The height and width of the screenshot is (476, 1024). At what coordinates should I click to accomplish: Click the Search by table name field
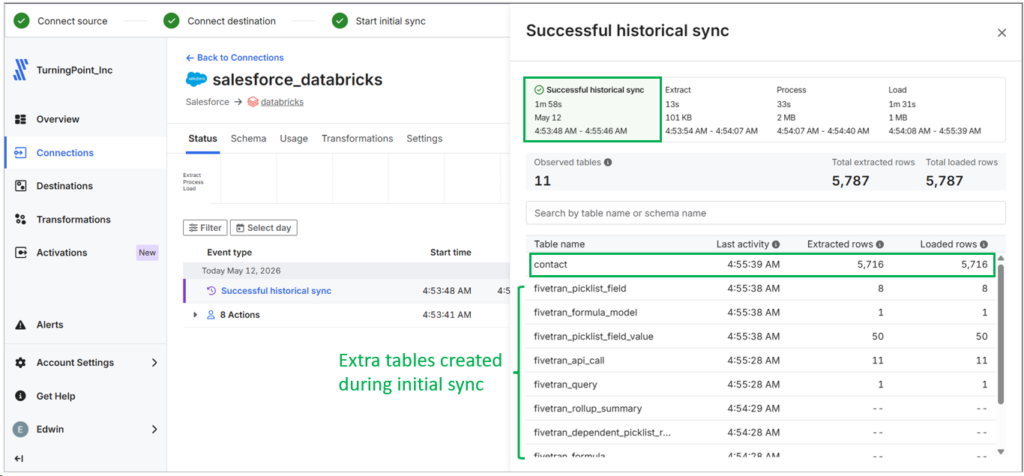[x=765, y=213]
